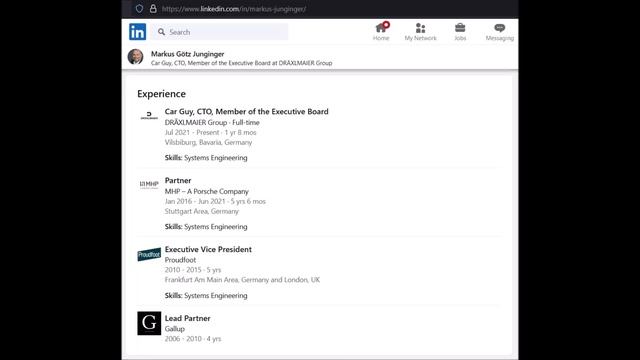Click the 2006 - 2010 · 4 yrs dates
The image size is (640, 360).
[193, 339]
